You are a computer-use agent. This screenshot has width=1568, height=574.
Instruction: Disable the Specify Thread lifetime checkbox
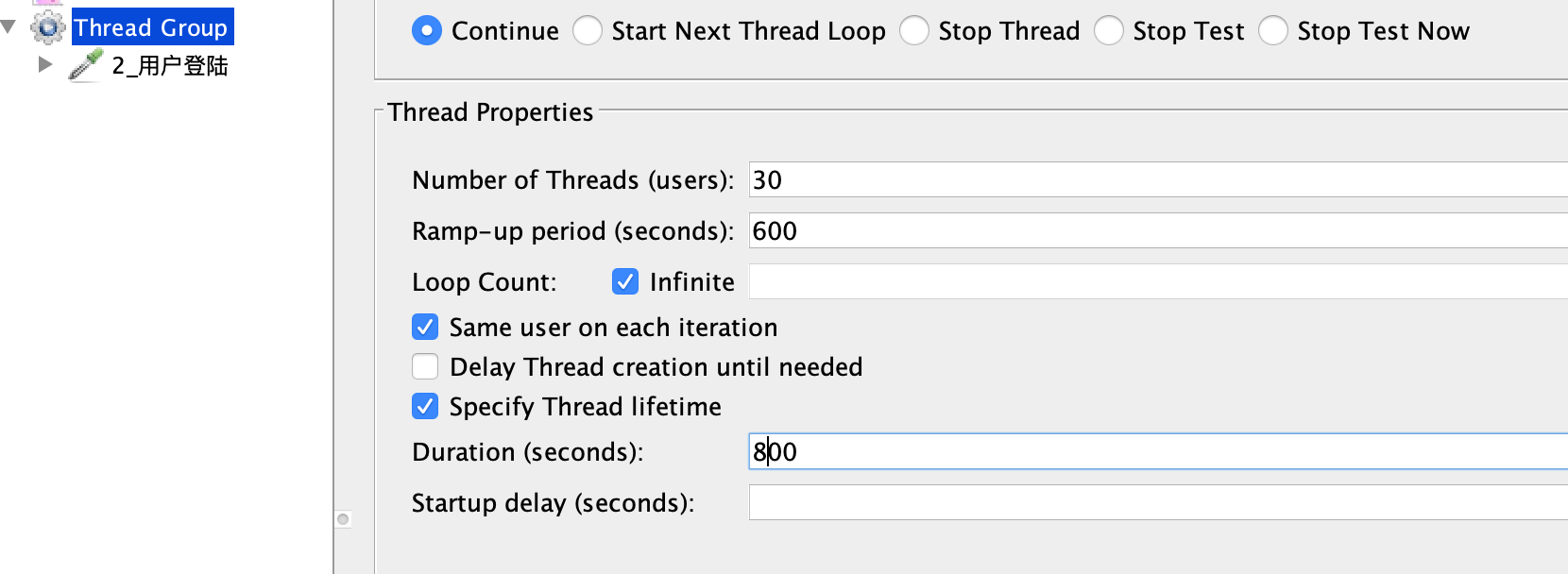425,407
